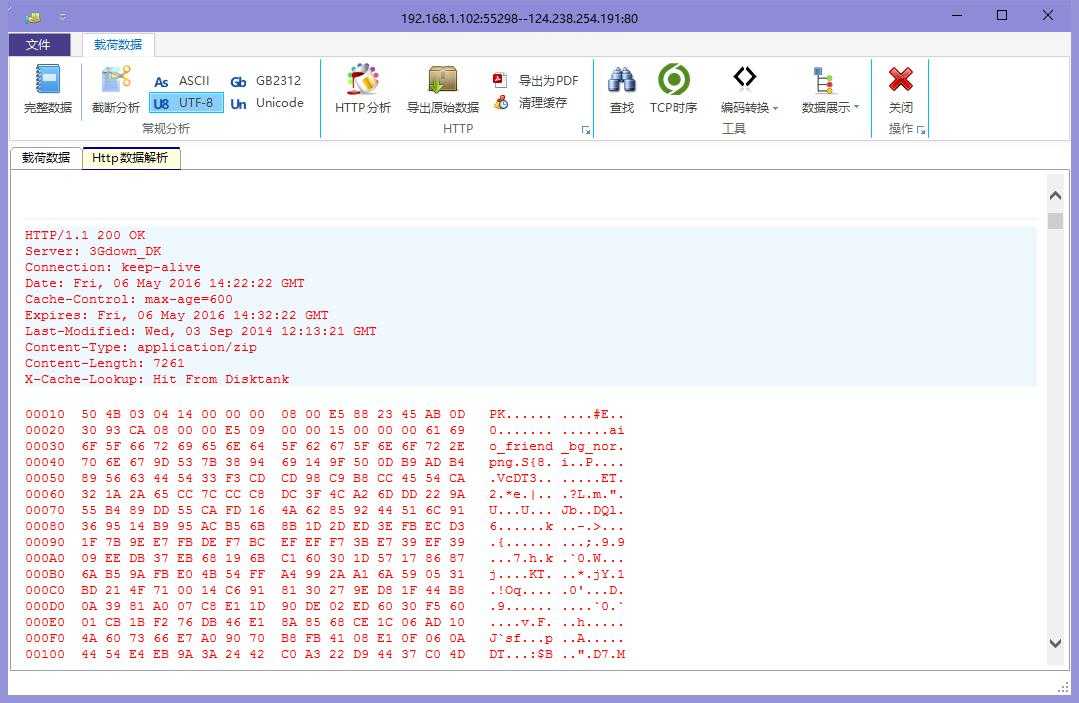This screenshot has width=1079, height=703.
Task: Select Http数据解析 tab
Action: tap(130, 158)
